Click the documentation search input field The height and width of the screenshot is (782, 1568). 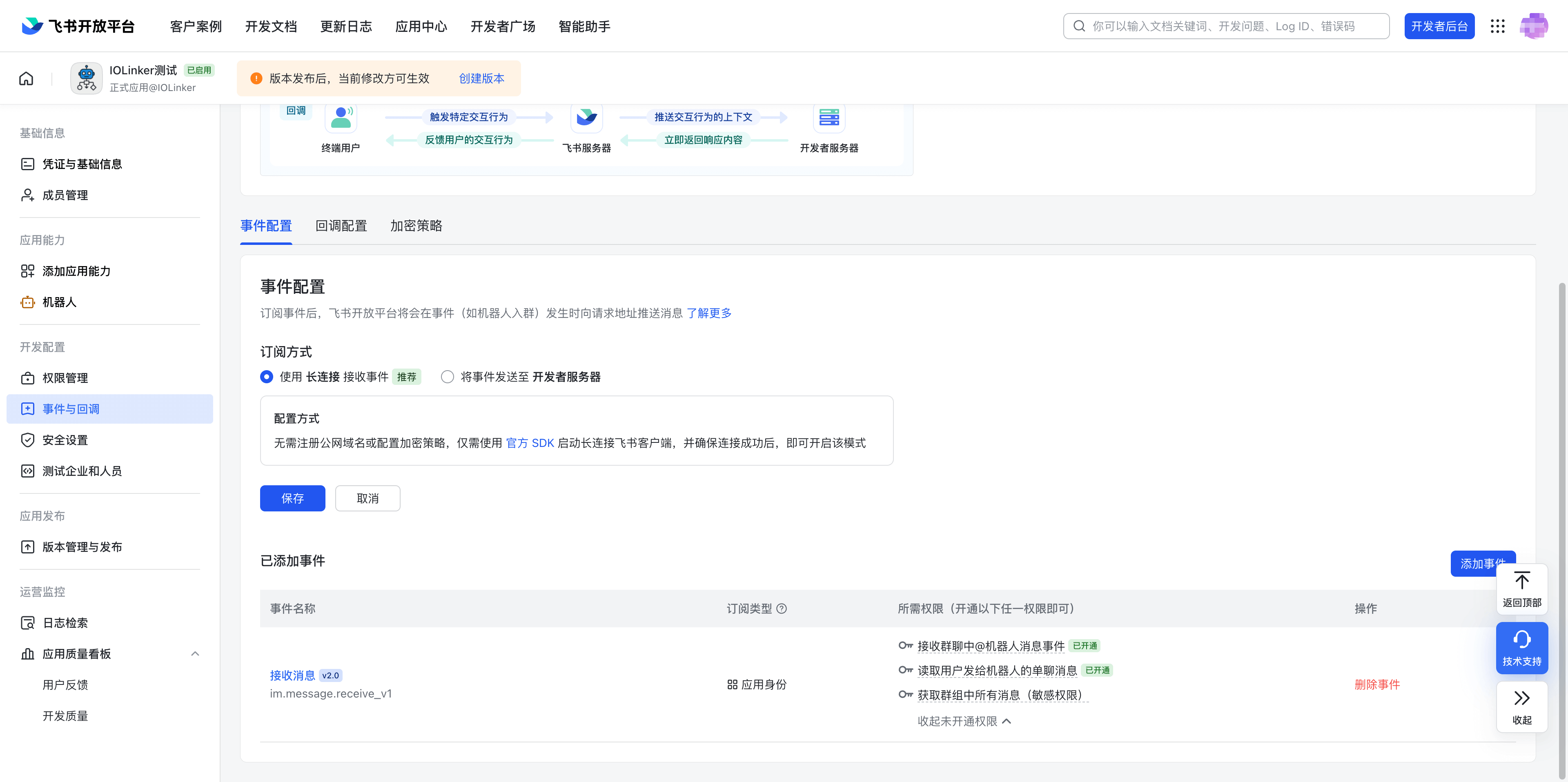pyautogui.click(x=1227, y=26)
